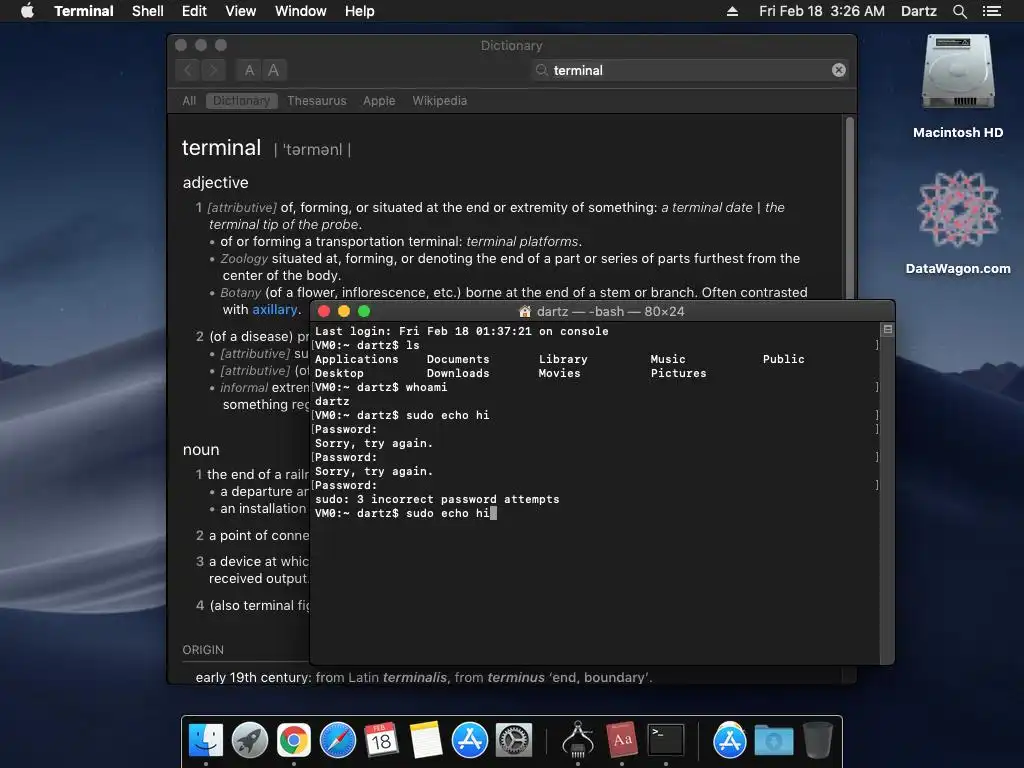This screenshot has height=768, width=1024.
Task: Open Terminal application menu
Action: (x=84, y=11)
